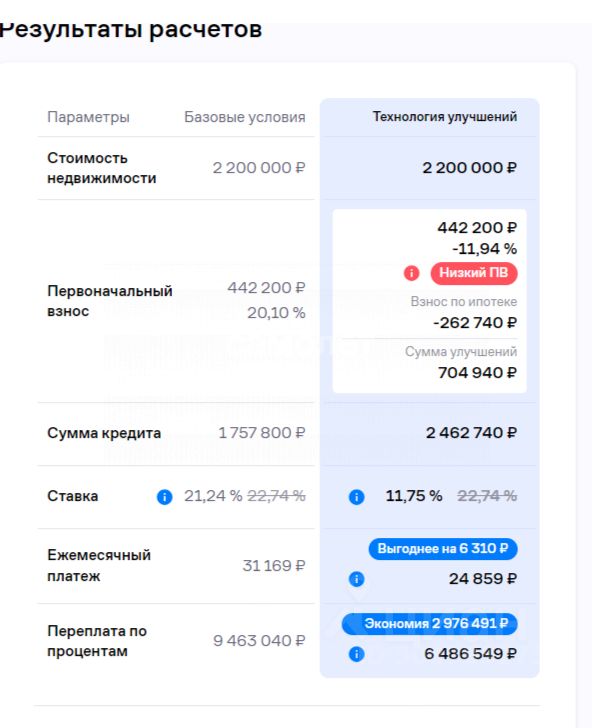Open info icon next to 11,75 % rate
Screen dimensions: 592x728
[356, 497]
